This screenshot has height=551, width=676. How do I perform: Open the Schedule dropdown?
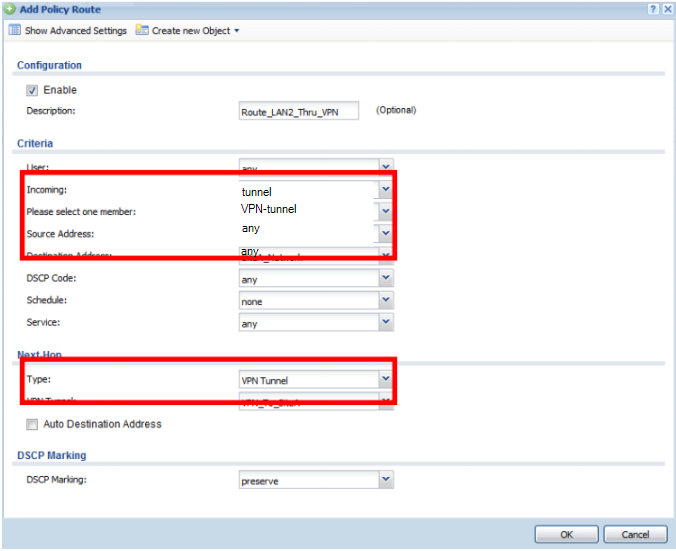pyautogui.click(x=385, y=301)
